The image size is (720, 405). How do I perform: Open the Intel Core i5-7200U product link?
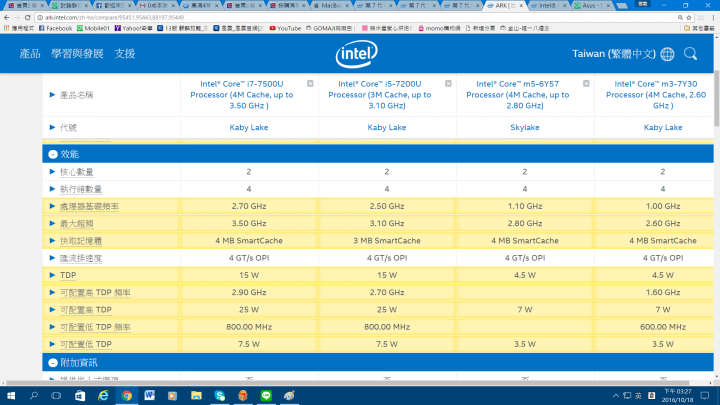(x=380, y=95)
